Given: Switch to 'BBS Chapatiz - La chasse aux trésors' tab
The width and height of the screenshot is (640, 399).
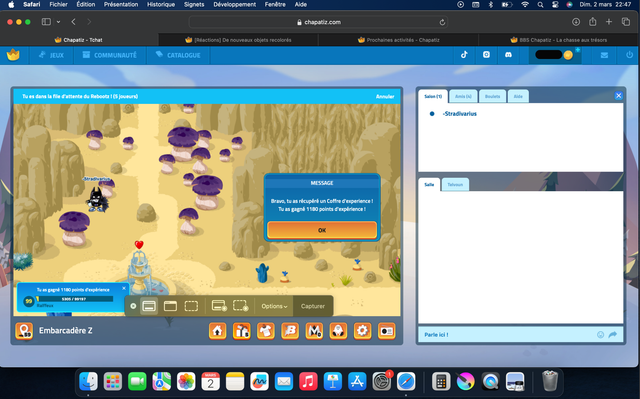Looking at the screenshot, I should point(559,40).
